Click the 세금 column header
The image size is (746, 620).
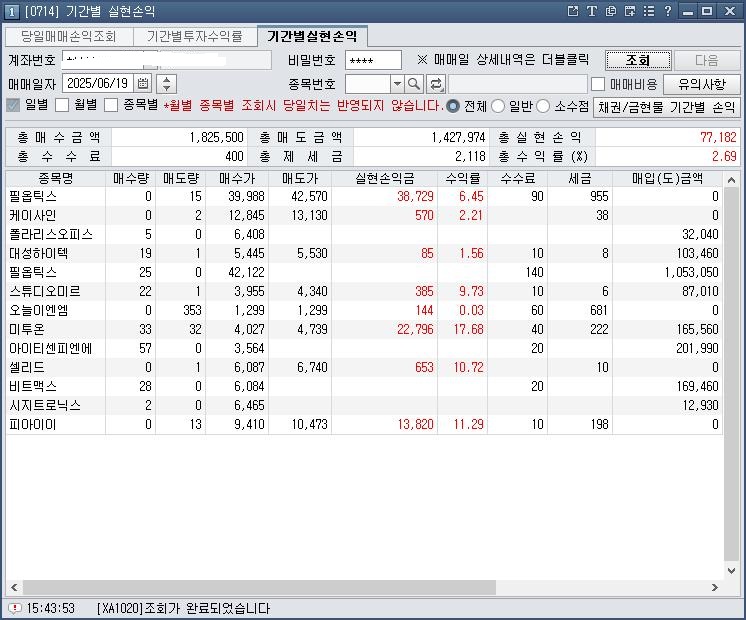[580, 178]
